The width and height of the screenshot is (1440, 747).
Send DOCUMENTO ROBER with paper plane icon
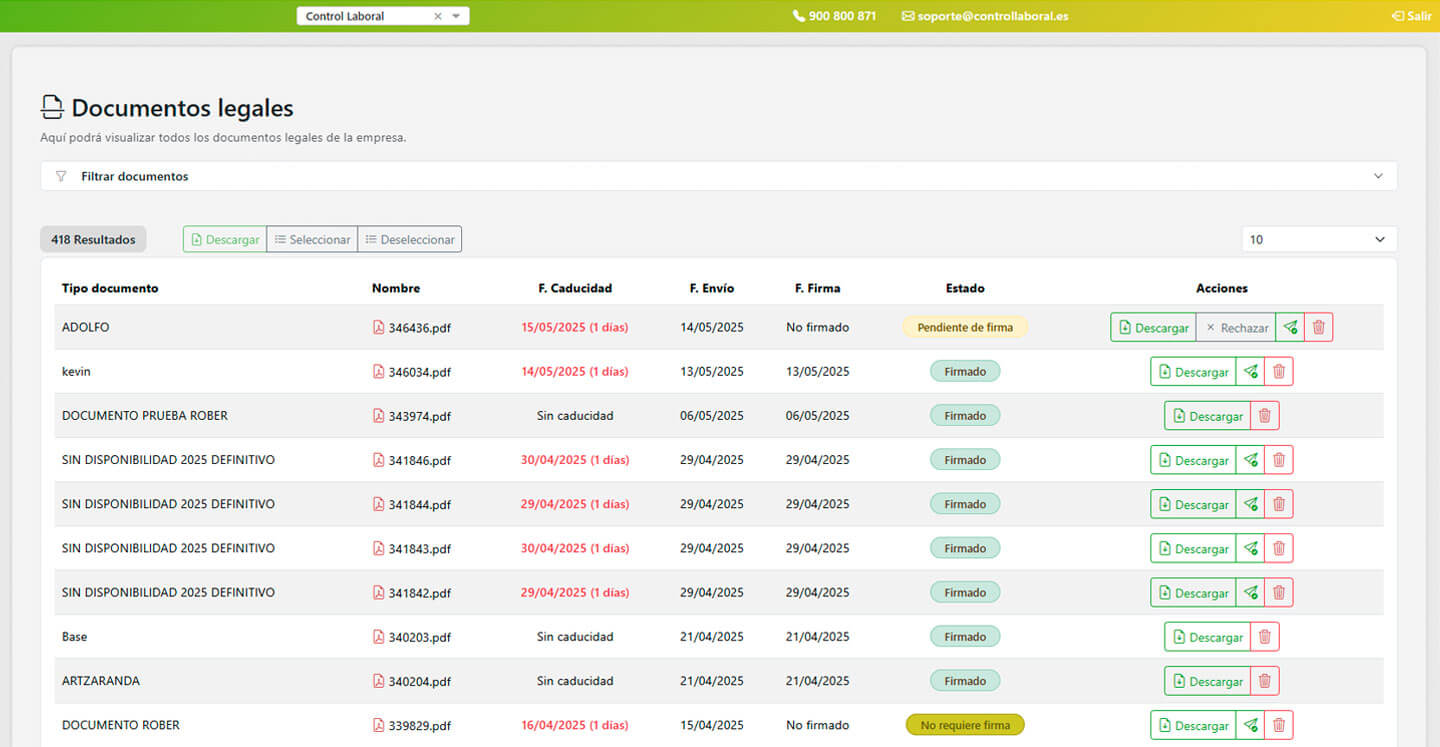(1250, 725)
